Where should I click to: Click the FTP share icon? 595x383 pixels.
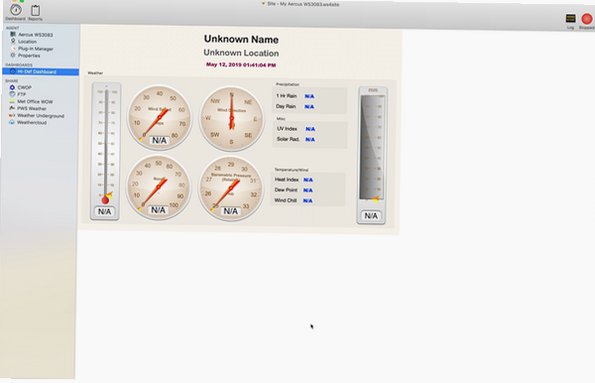click(x=12, y=94)
